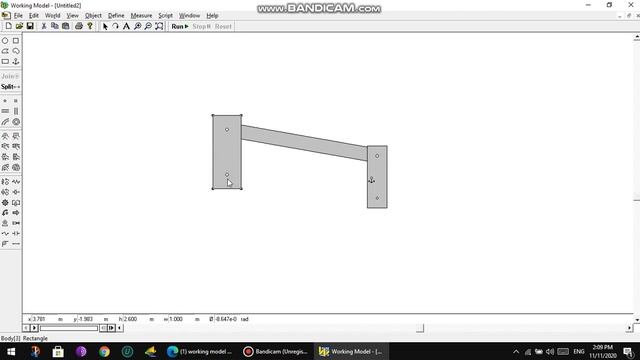Screen dimensions: 640x360
Task: Click the frame step-forward button
Action: pyautogui.click(x=111, y=328)
